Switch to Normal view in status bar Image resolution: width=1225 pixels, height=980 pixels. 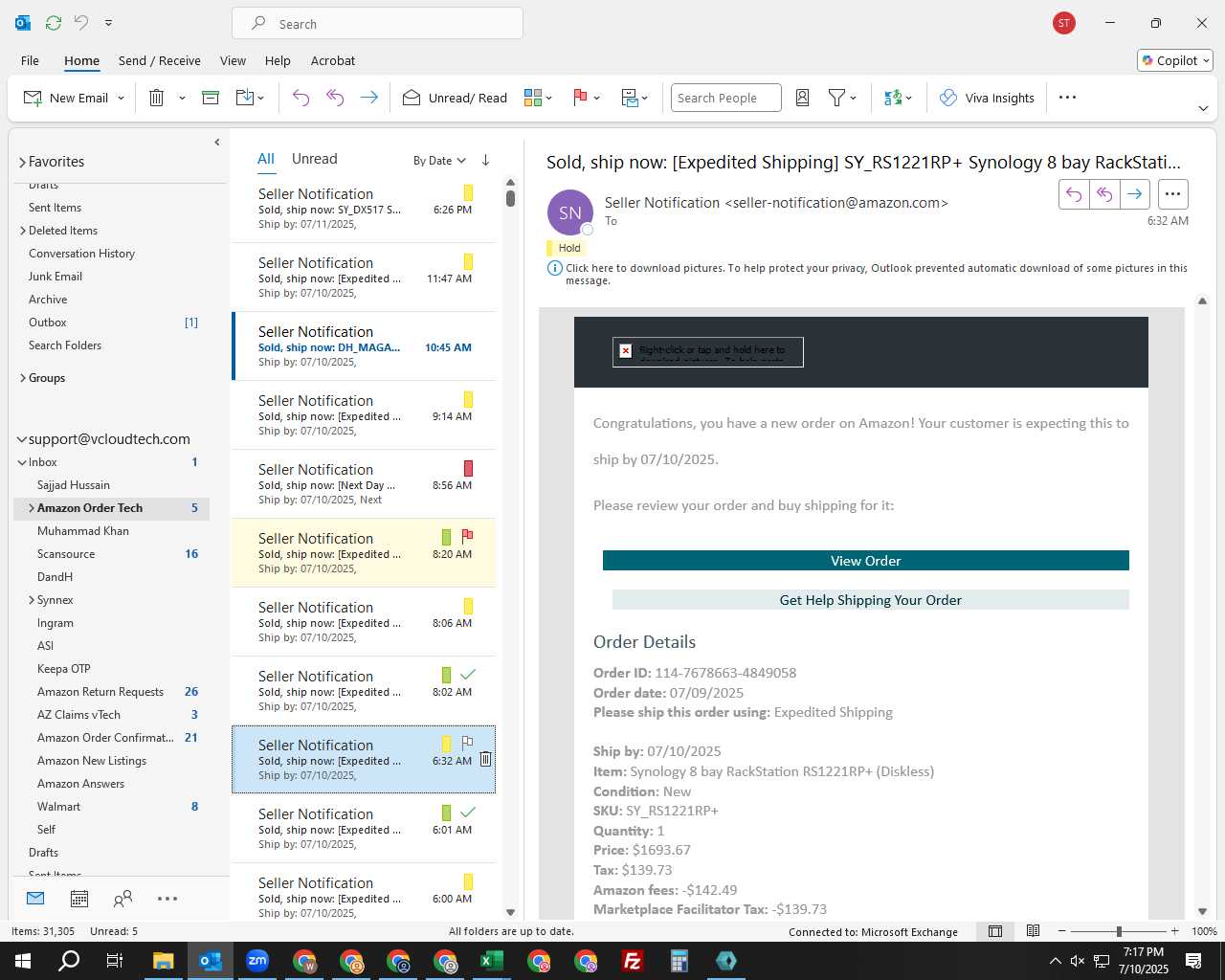[x=995, y=931]
